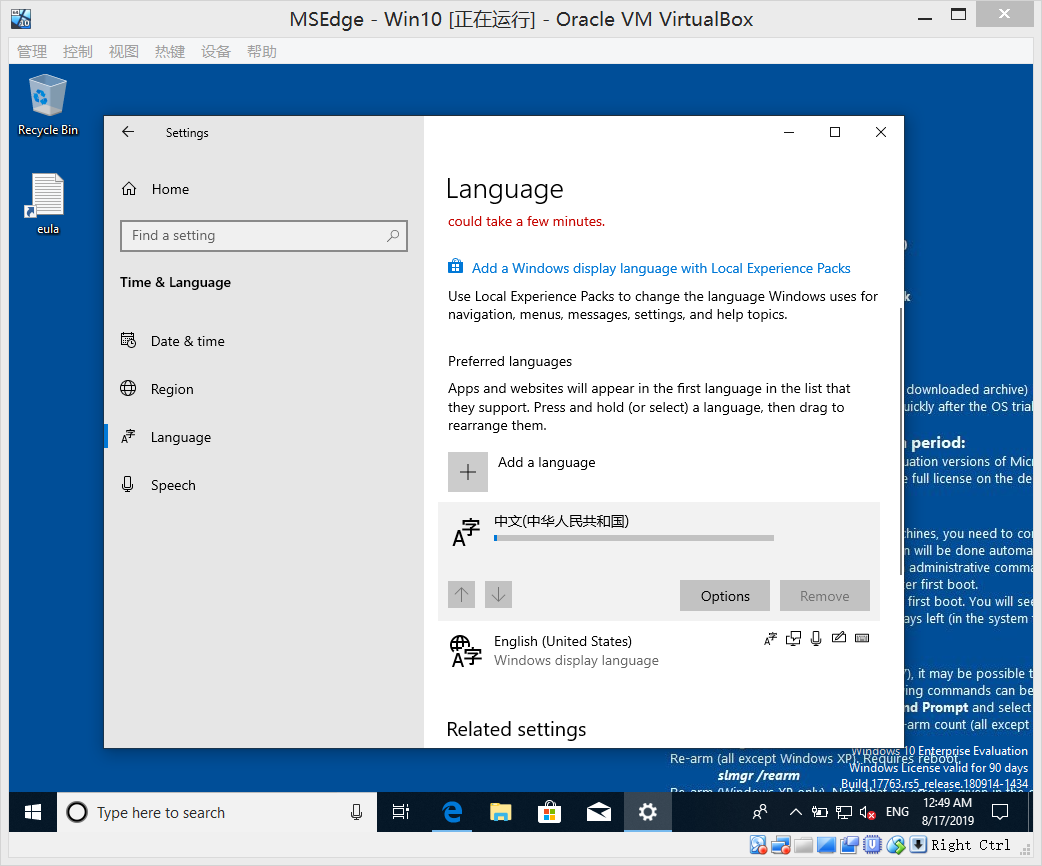Click VirtualBox shared folders status icon

(x=804, y=845)
